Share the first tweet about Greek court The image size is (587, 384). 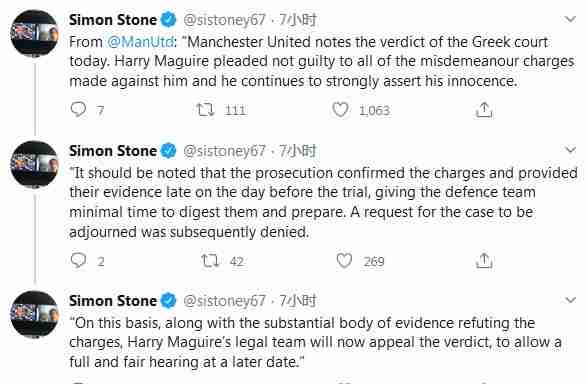pyautogui.click(x=484, y=110)
